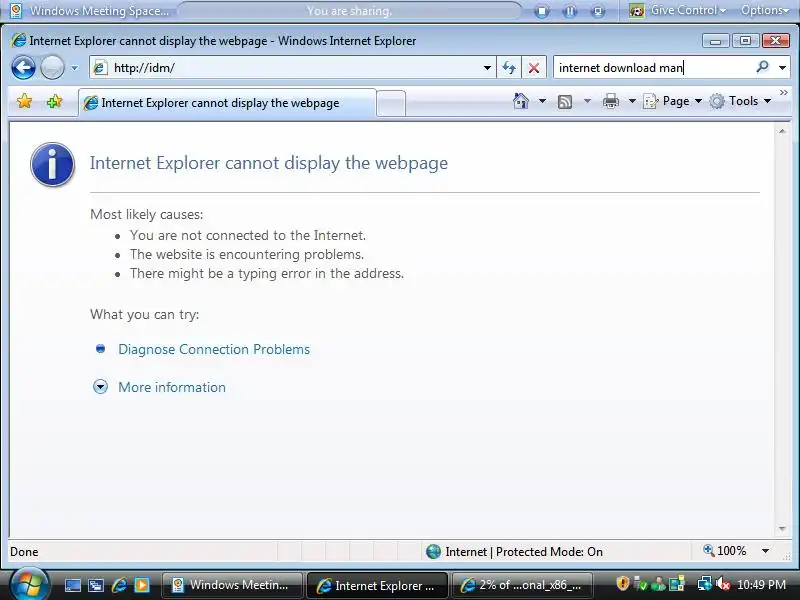Expand the address bar history dropdown
The height and width of the screenshot is (600, 800).
(487, 68)
